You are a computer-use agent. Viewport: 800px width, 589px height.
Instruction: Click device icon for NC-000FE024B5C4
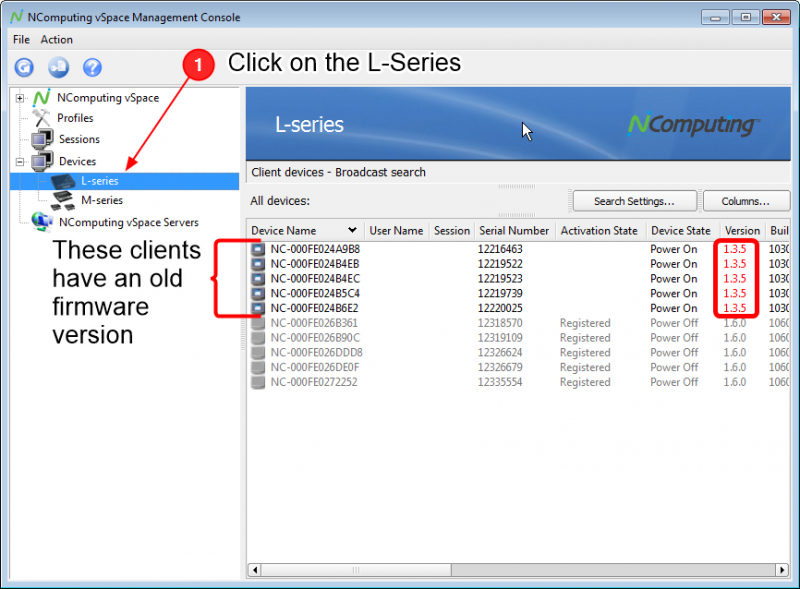click(x=258, y=293)
